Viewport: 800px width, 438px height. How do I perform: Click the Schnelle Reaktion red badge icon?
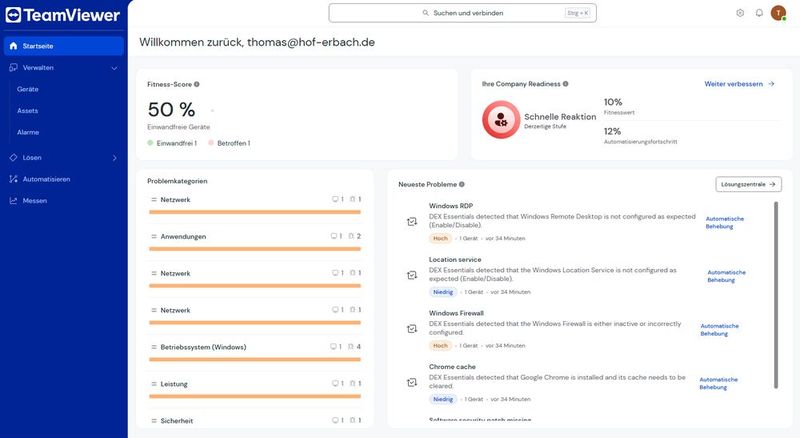coord(501,119)
